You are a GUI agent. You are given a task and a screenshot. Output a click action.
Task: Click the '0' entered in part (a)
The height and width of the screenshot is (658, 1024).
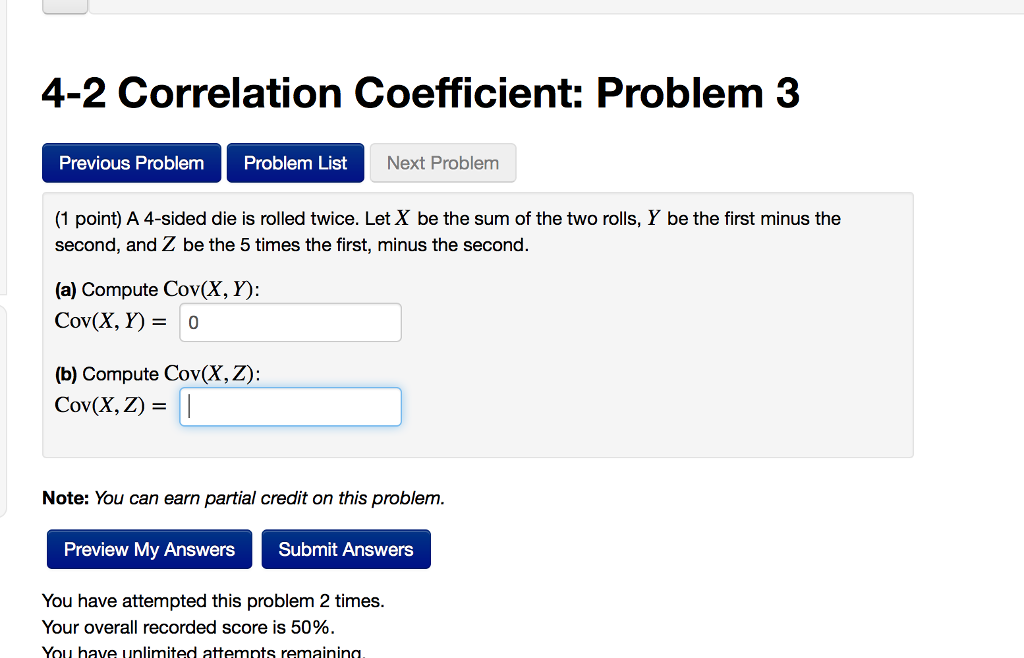pyautogui.click(x=193, y=321)
